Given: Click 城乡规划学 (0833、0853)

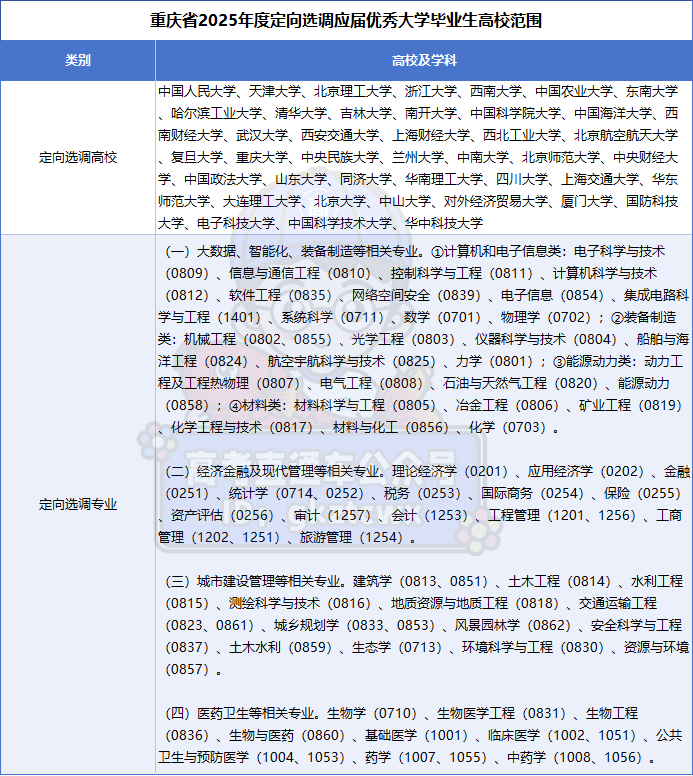Looking at the screenshot, I should click(x=355, y=625).
